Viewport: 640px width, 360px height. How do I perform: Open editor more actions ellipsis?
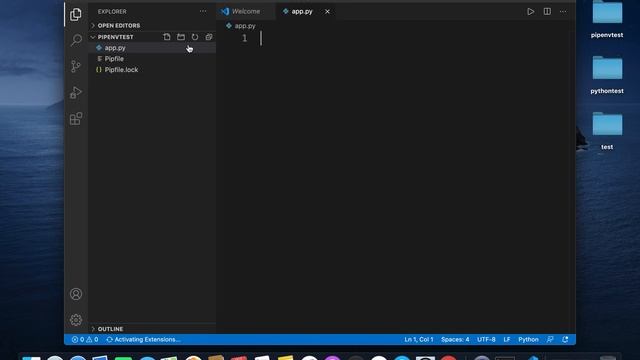[563, 11]
